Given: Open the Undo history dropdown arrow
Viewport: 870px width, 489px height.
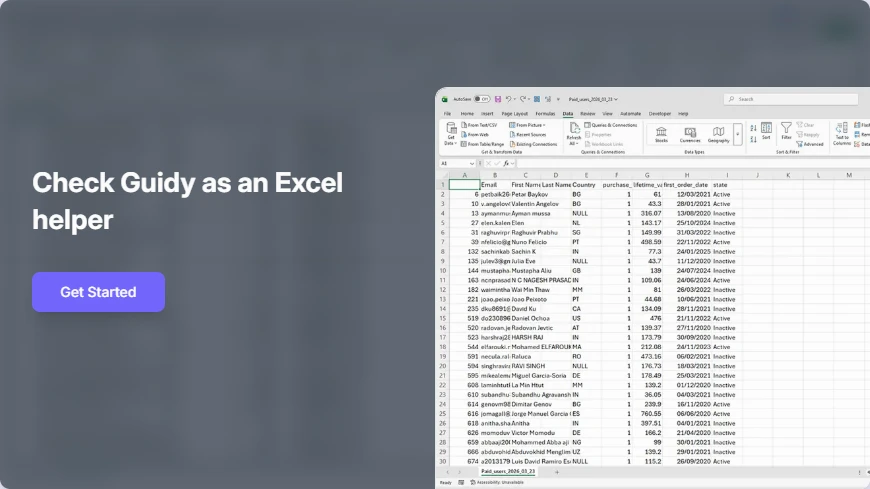Looking at the screenshot, I should (x=514, y=99).
